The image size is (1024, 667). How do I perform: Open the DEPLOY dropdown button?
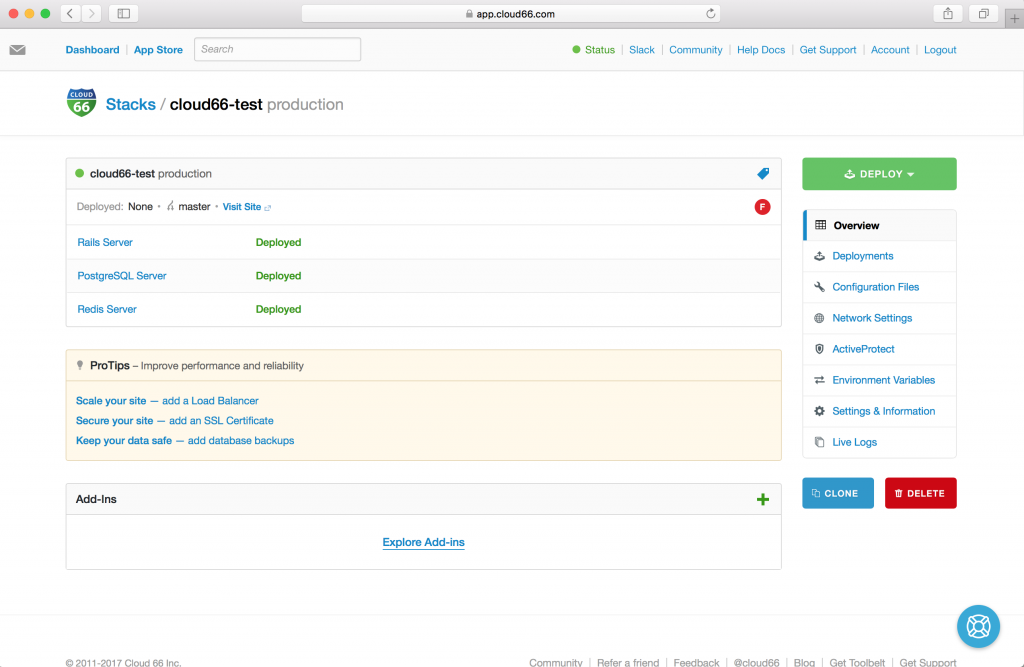[879, 174]
